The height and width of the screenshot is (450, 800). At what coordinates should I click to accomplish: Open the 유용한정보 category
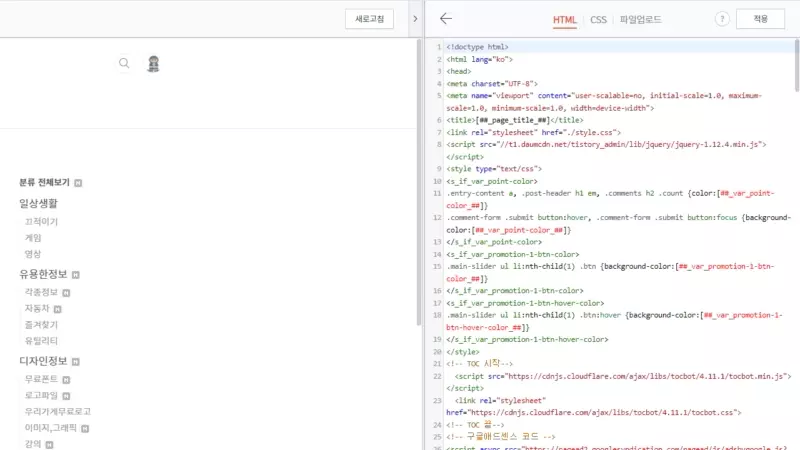[x=43, y=274]
